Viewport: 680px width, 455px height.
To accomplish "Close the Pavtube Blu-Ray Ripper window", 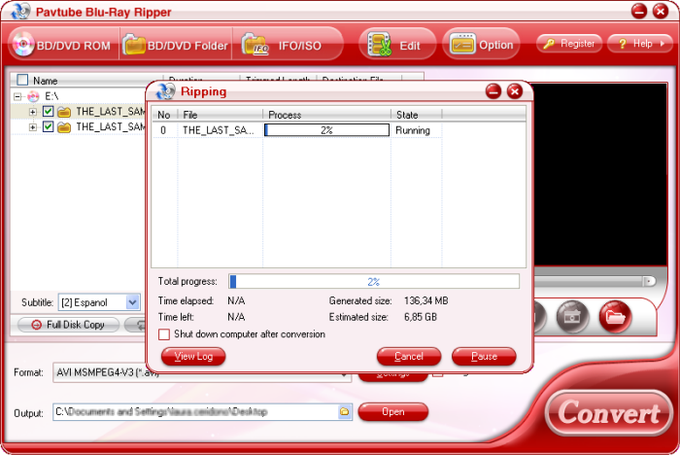I will click(660, 11).
